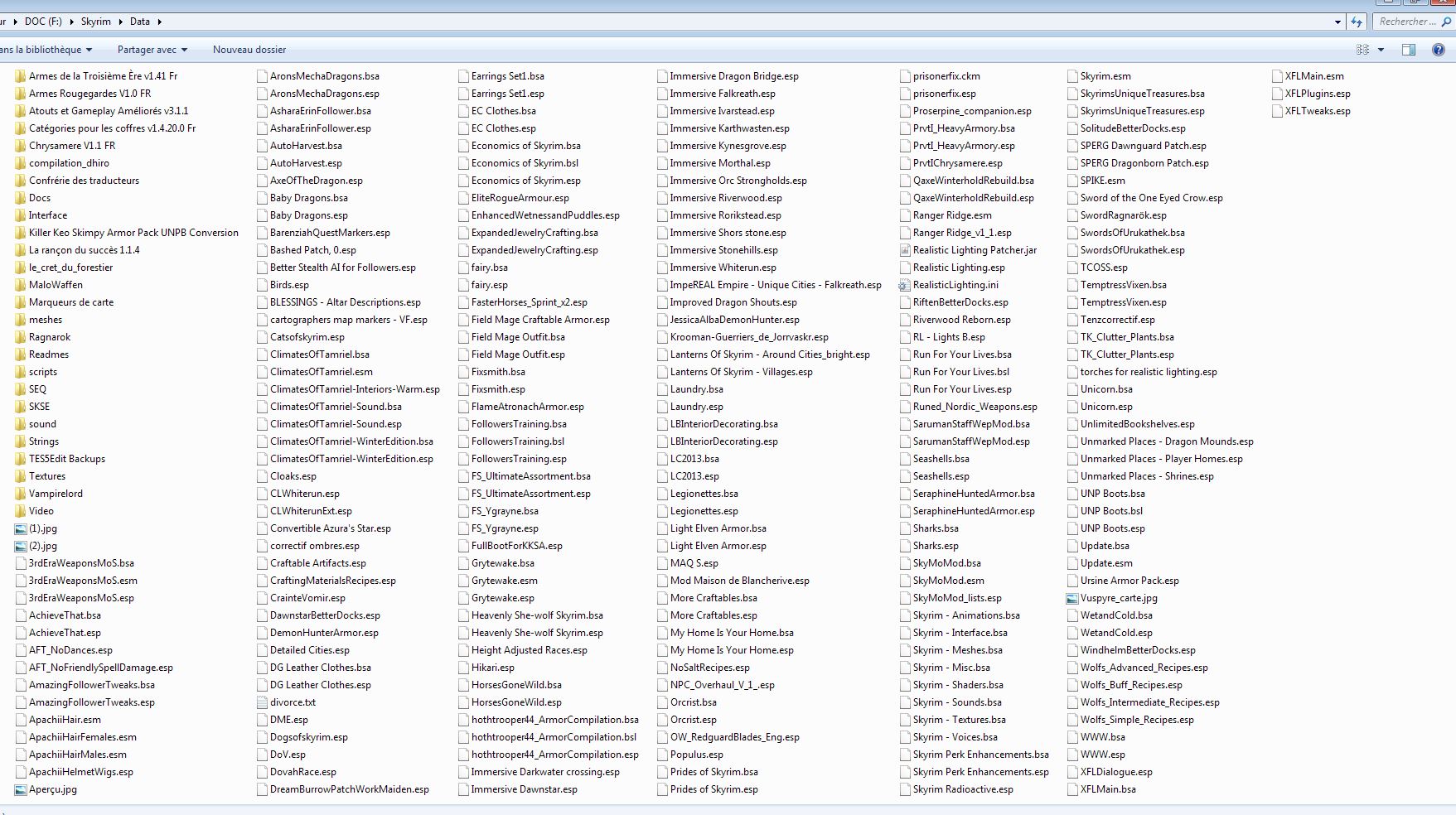
Task: Click the change view icon
Action: pos(1362,50)
